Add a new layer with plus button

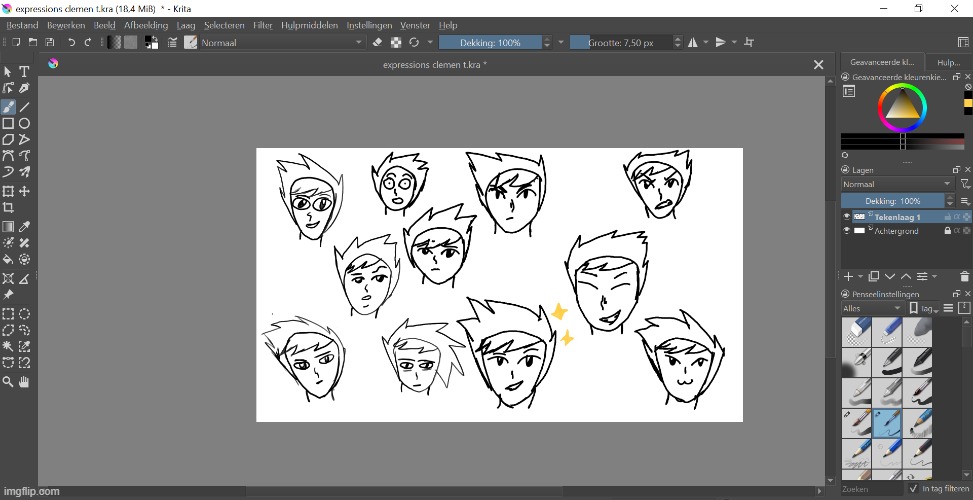pyautogui.click(x=848, y=277)
